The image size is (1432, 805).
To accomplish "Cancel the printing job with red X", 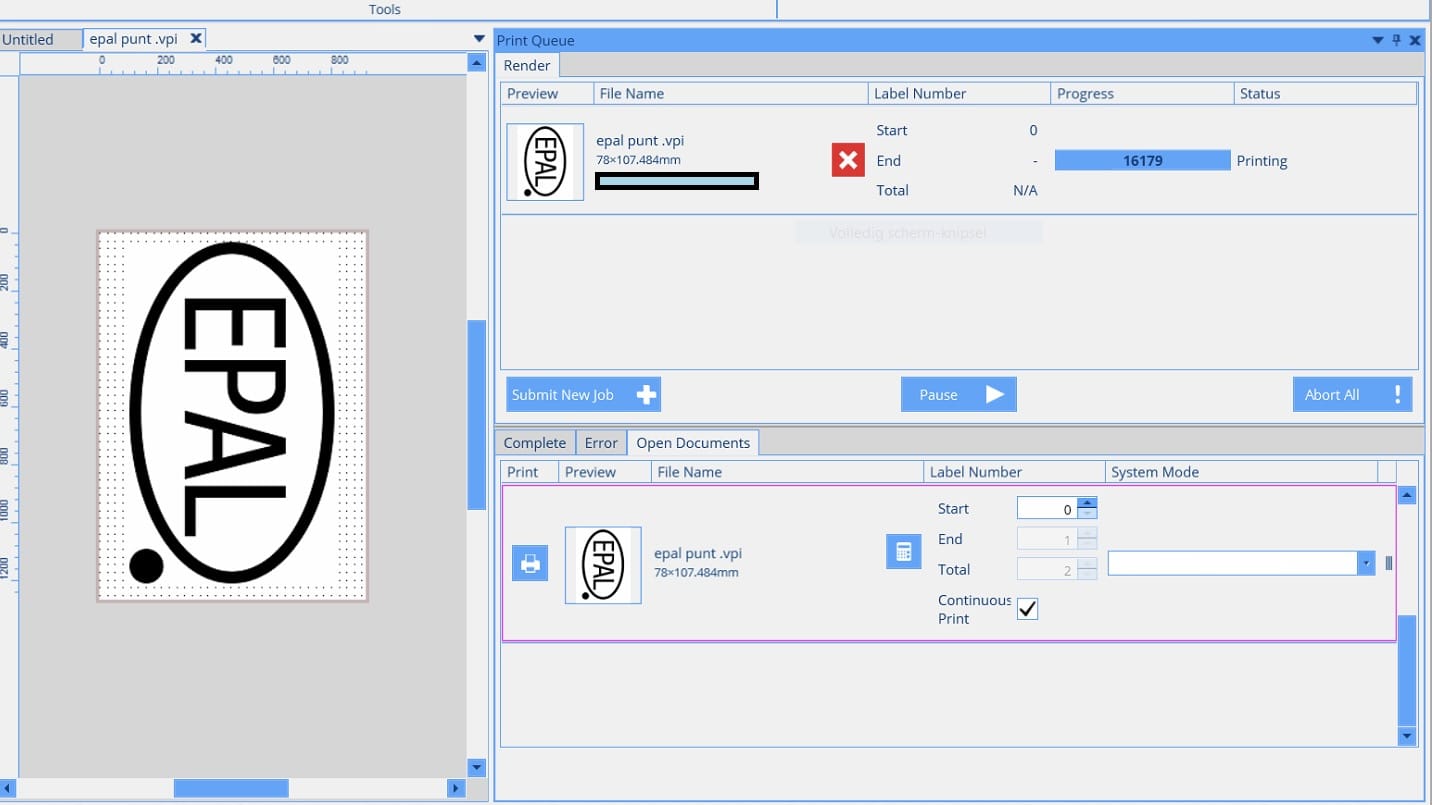I will coord(848,160).
